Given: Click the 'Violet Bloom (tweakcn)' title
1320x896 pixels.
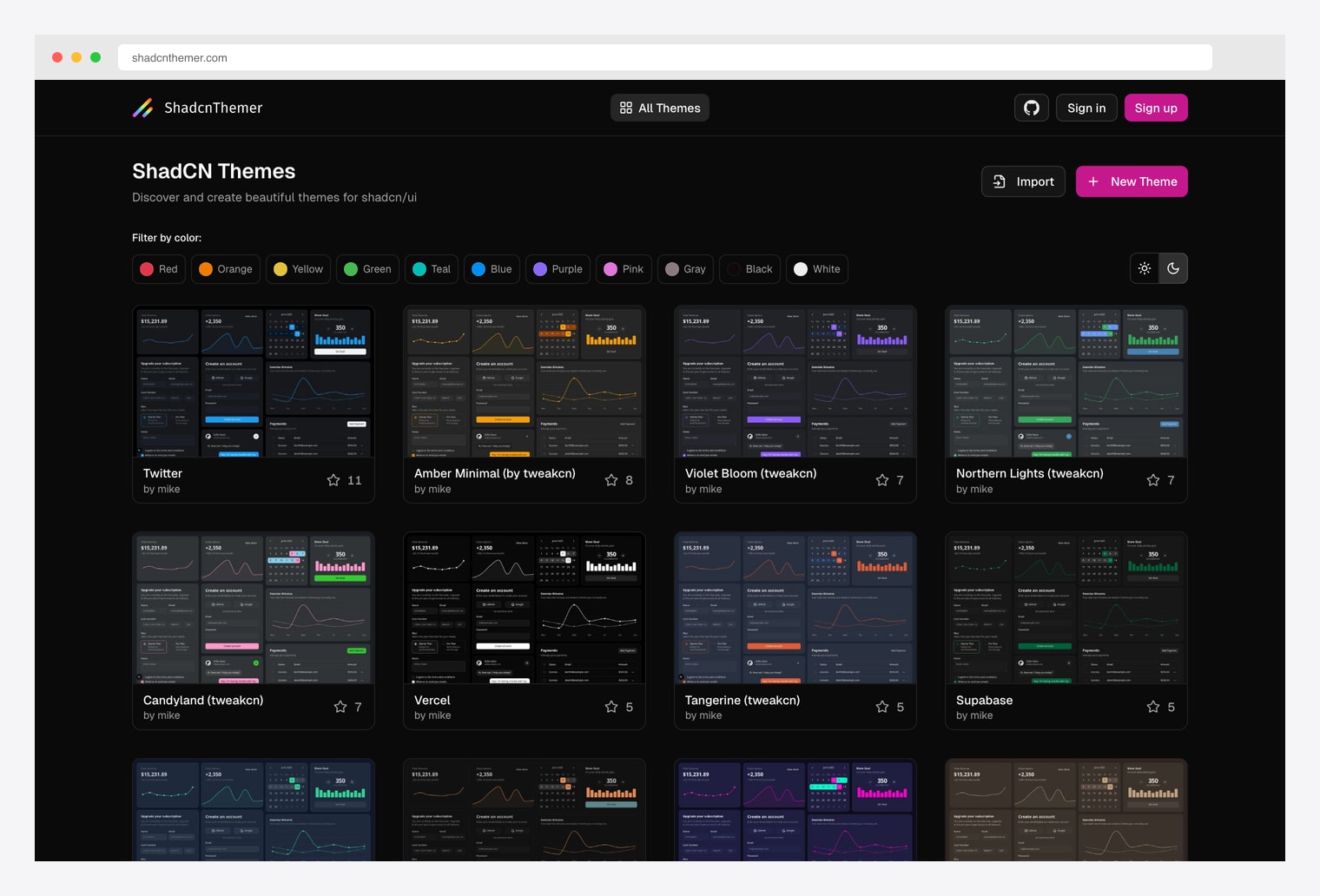Looking at the screenshot, I should [x=750, y=473].
